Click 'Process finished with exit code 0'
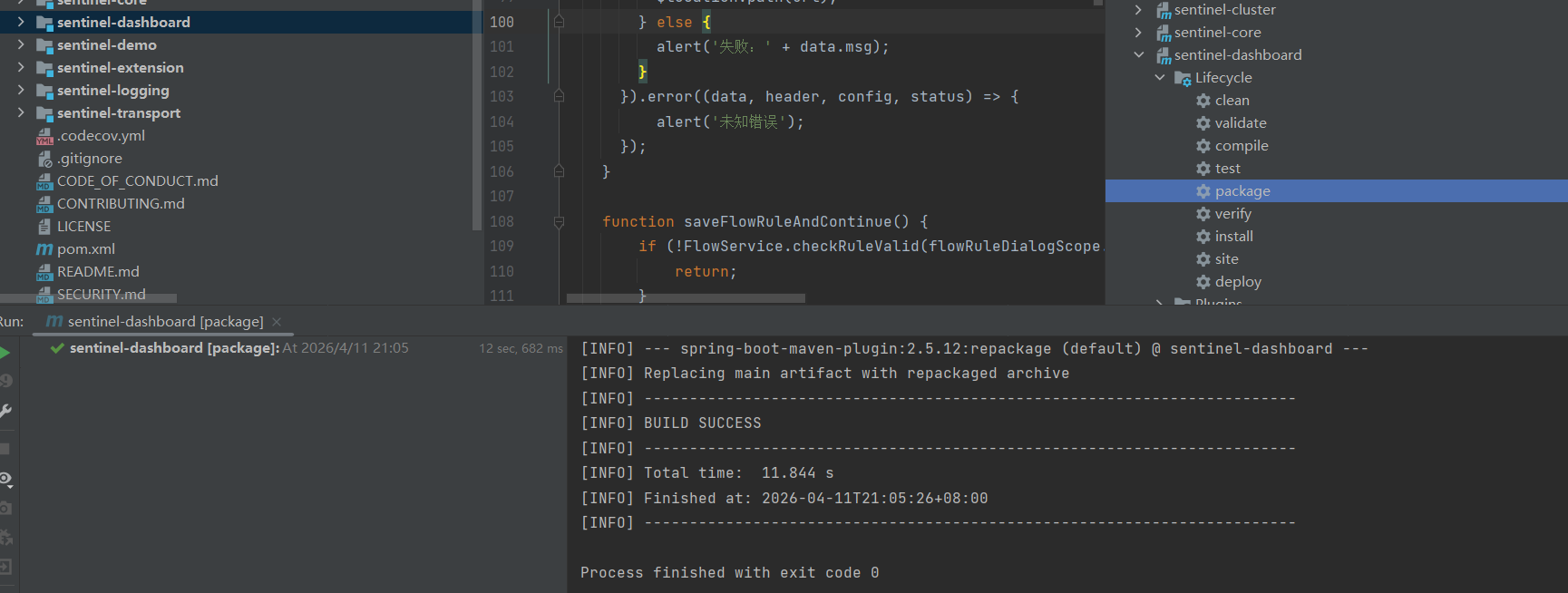Viewport: 1568px width, 593px height. (x=730, y=573)
